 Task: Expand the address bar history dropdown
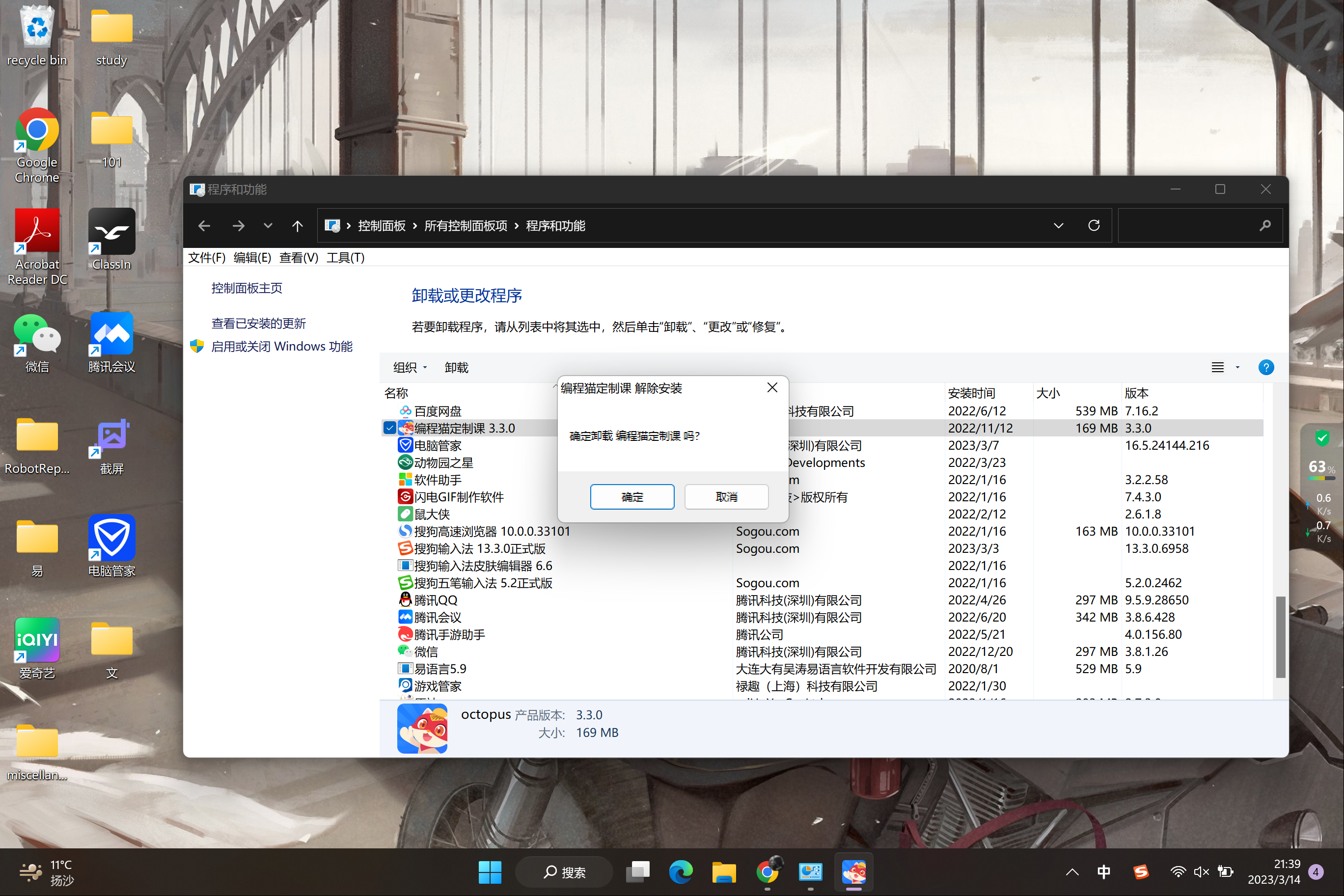pos(1058,226)
